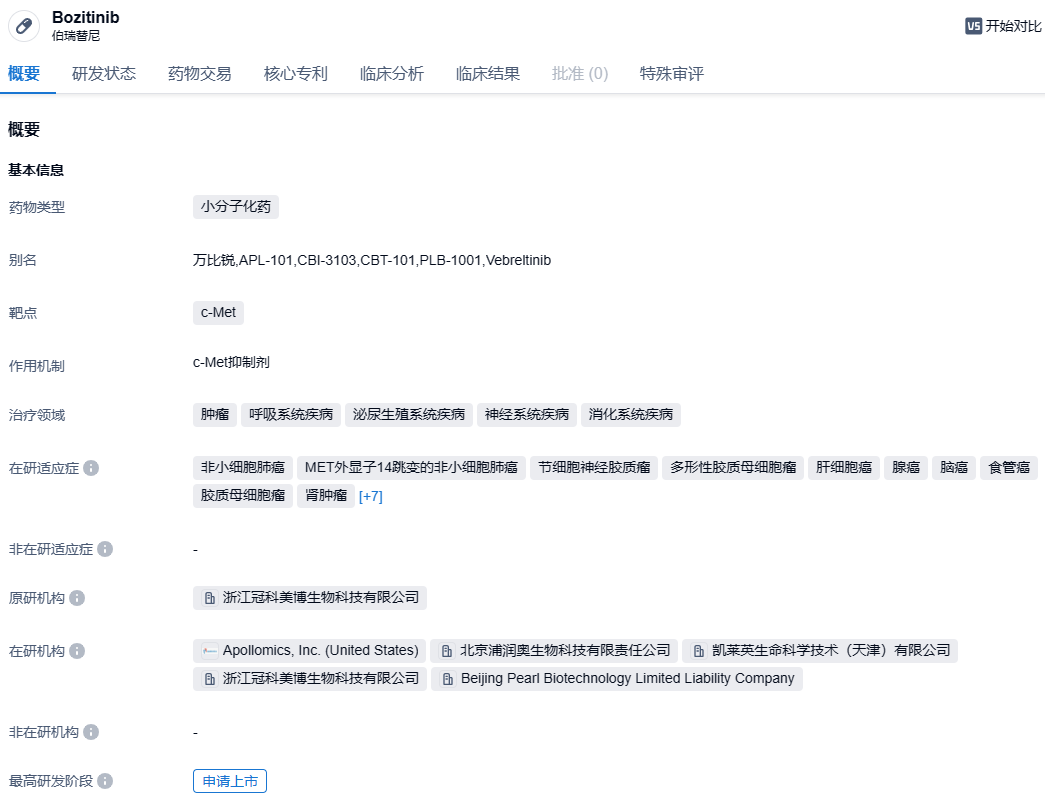This screenshot has width=1045, height=812.
Task: Select the 肝细胞癌 indication tag
Action: point(843,467)
